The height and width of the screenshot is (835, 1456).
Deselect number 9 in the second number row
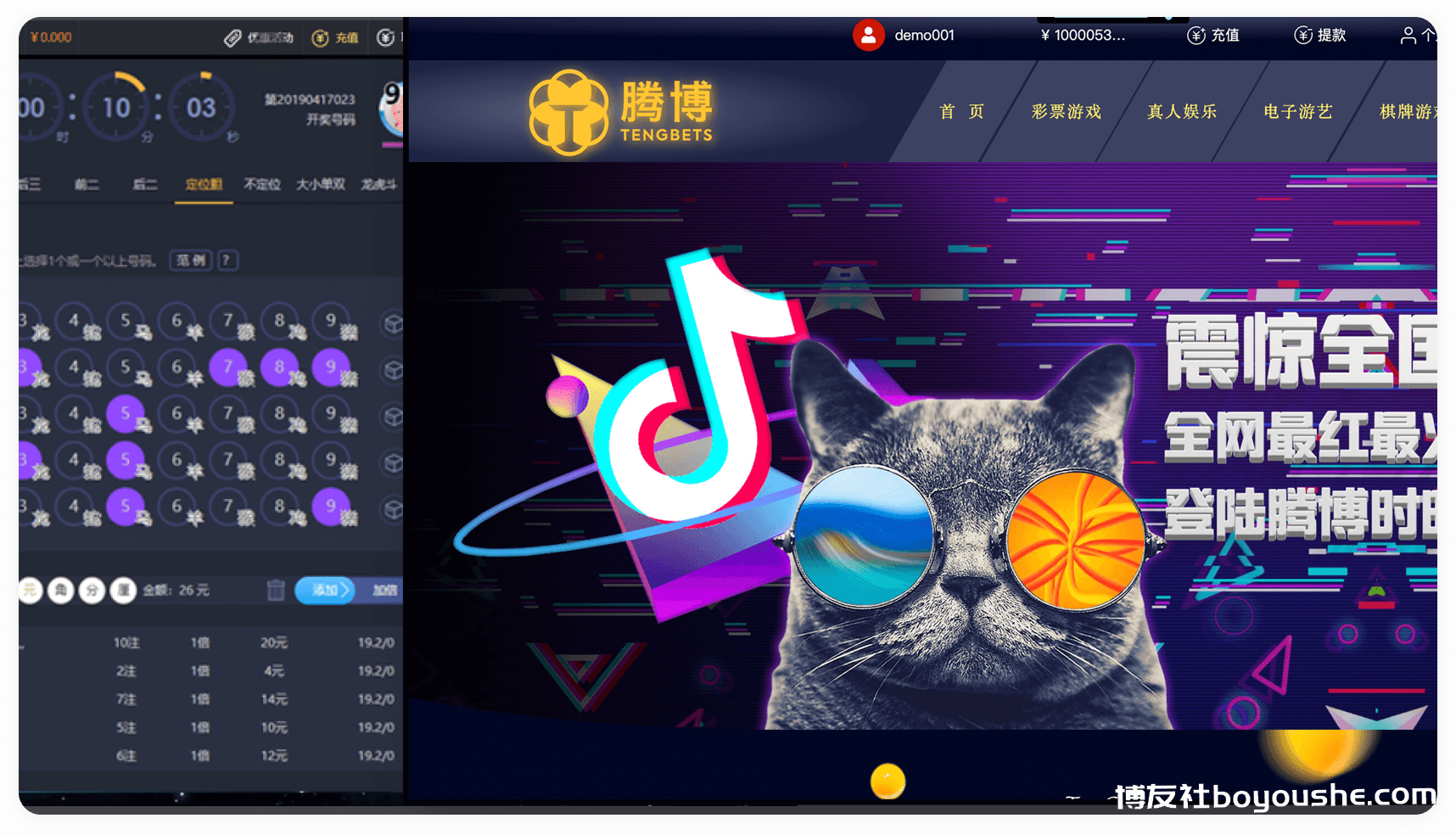pos(331,367)
